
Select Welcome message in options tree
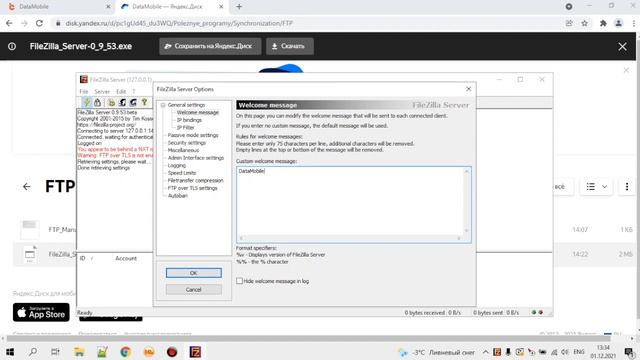198,112
